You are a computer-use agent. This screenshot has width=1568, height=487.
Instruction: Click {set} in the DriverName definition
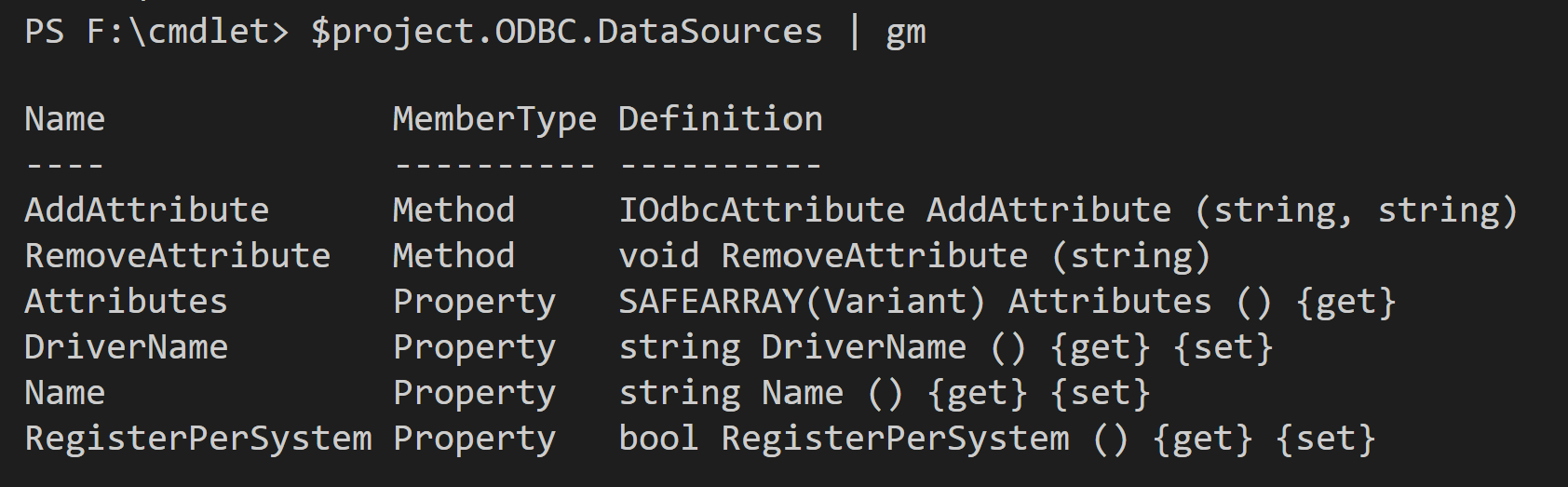pos(1223,346)
